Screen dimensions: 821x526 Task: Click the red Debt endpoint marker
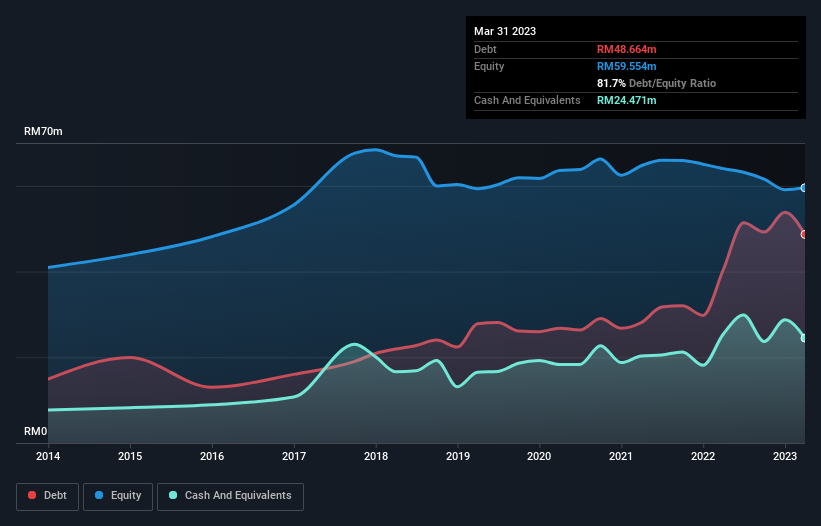[804, 234]
